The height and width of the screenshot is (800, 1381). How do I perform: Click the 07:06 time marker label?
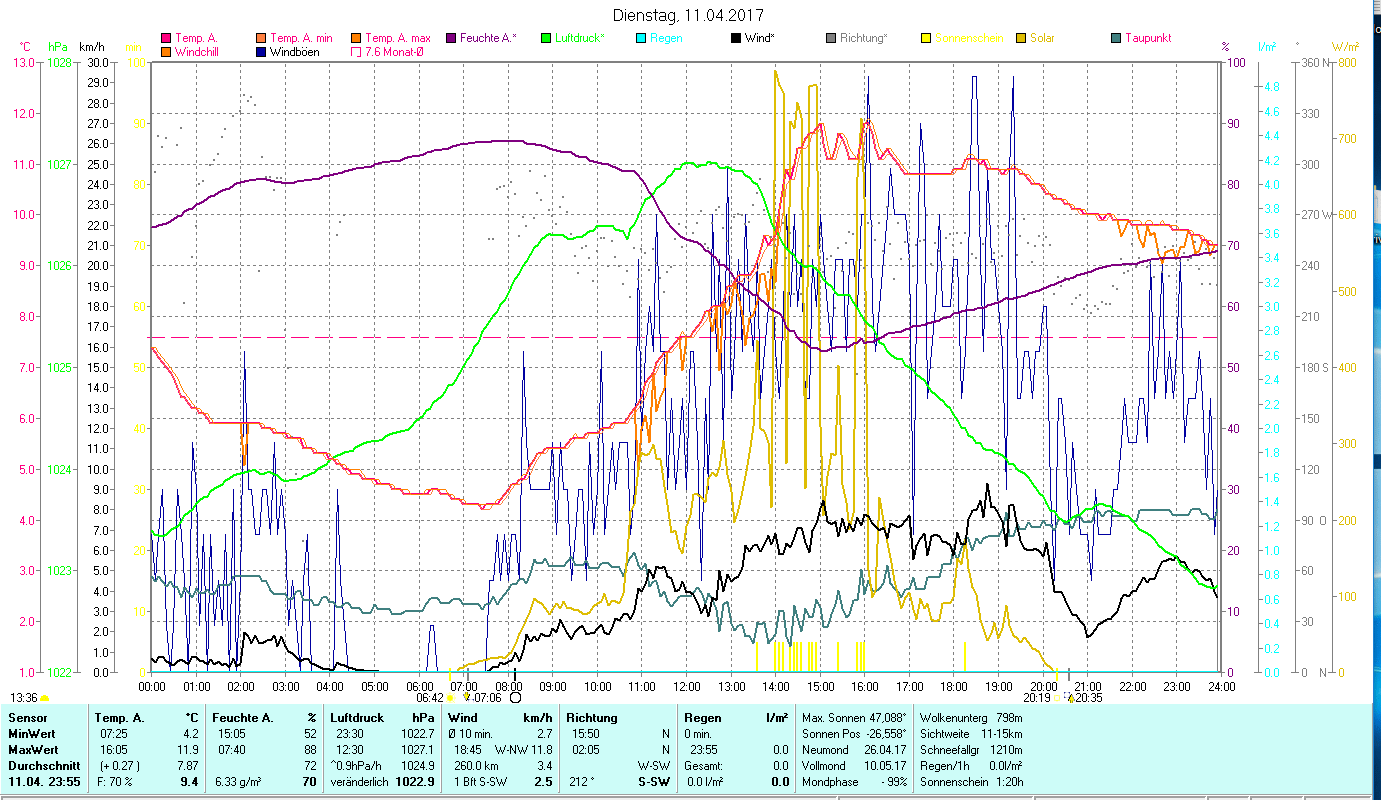tap(488, 698)
